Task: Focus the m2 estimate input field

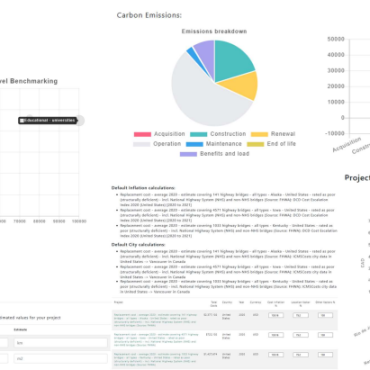Action: pyautogui.click(x=61, y=359)
